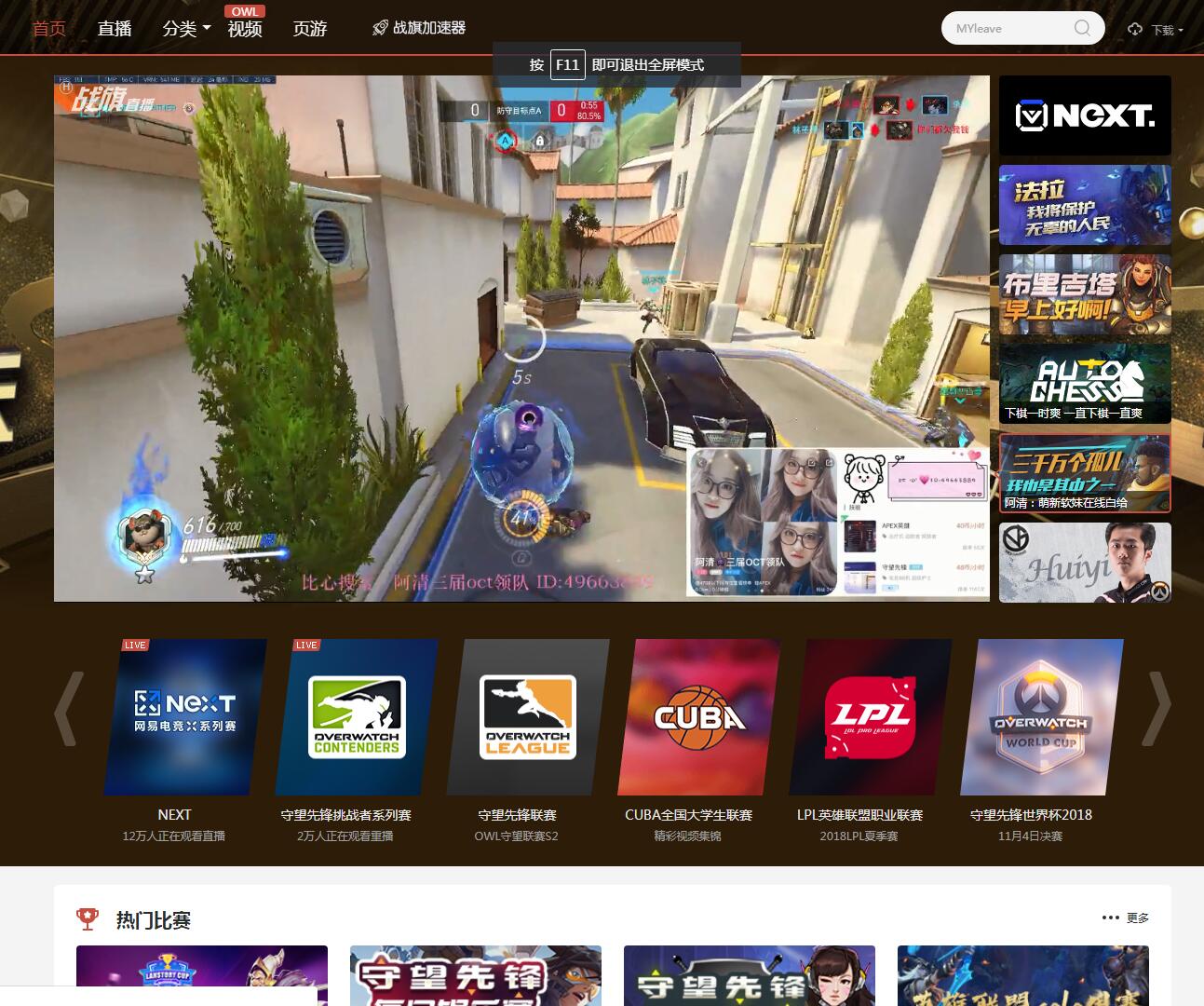1204x1006 pixels.
Task: Open the 守望先锋联赛 title link
Action: pyautogui.click(x=517, y=815)
